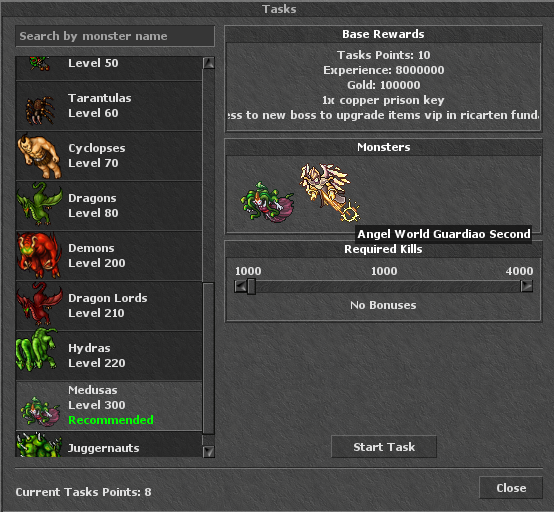Screen dimensions: 554x512
Task: Click the Required Kills slider handle
Action: click(251, 286)
